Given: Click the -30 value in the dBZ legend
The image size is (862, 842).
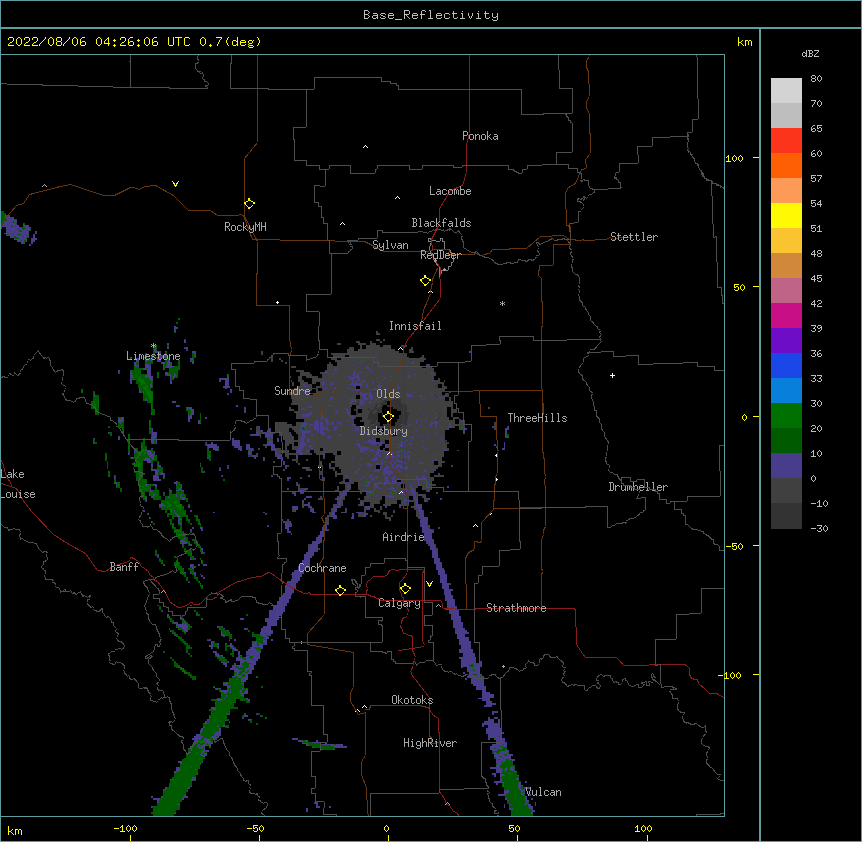Looking at the screenshot, I should point(819,529).
